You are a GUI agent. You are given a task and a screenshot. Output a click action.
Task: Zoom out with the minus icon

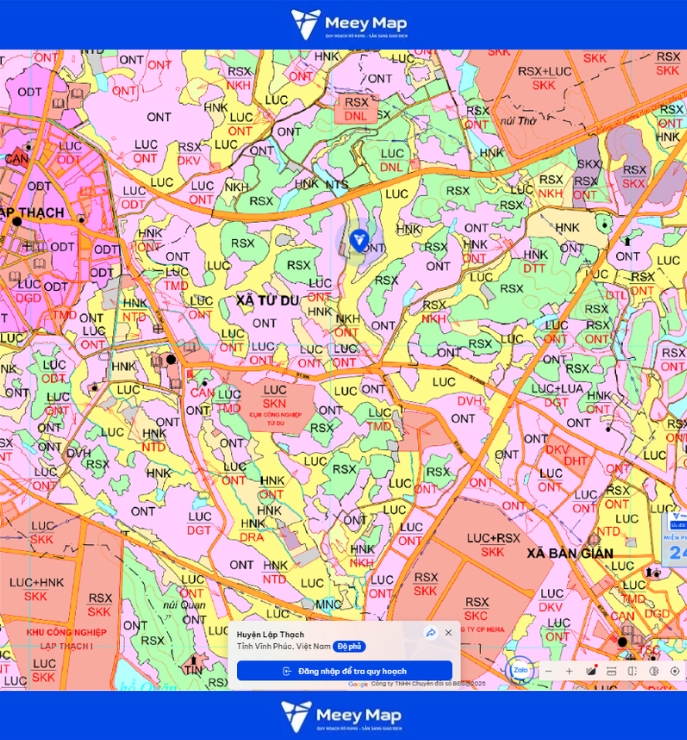tap(548, 671)
